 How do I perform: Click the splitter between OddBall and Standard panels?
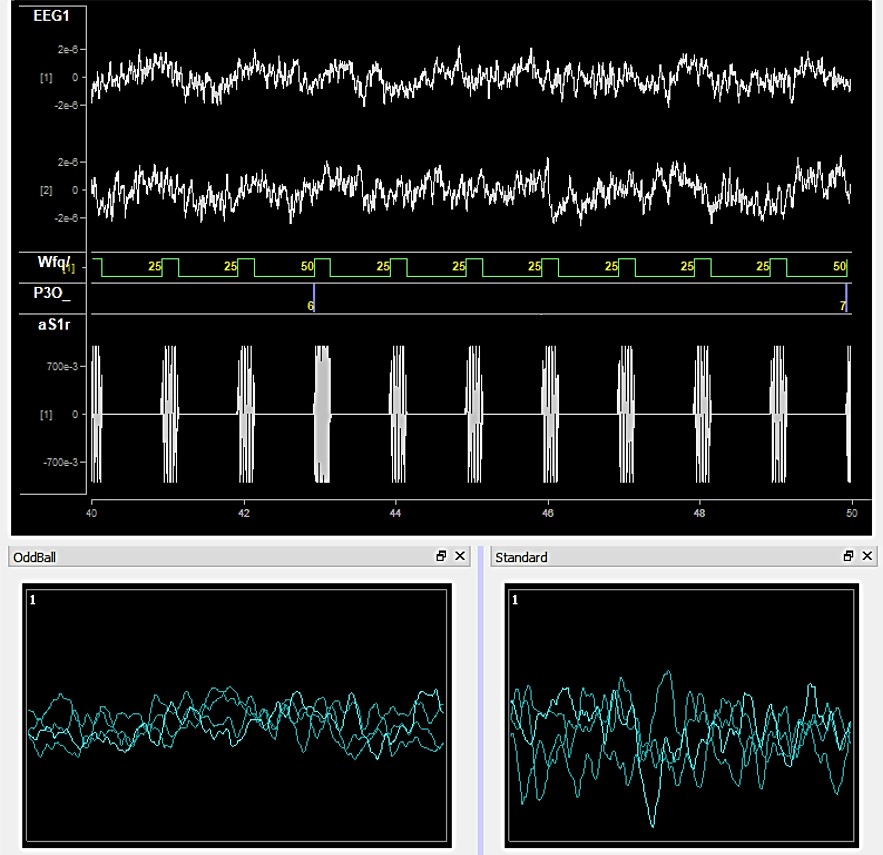[481, 700]
